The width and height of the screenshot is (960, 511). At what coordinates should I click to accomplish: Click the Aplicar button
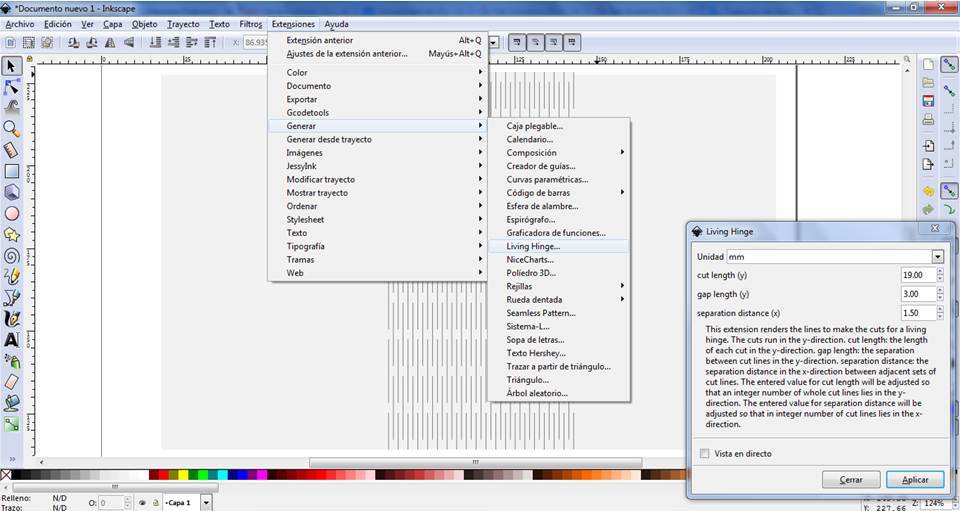tap(915, 480)
